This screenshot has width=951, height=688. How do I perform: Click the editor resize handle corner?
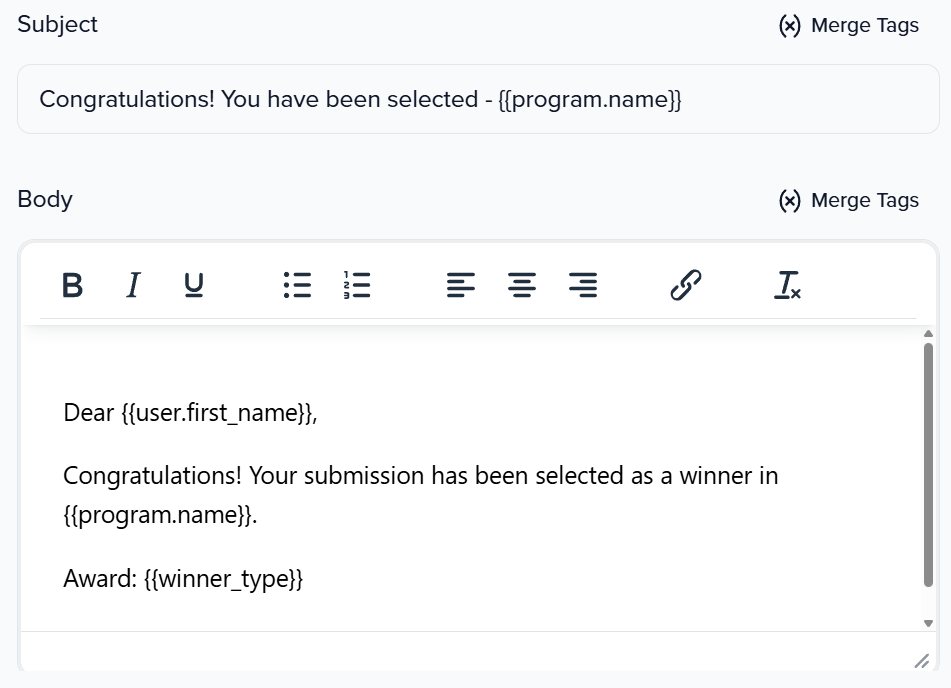921,661
